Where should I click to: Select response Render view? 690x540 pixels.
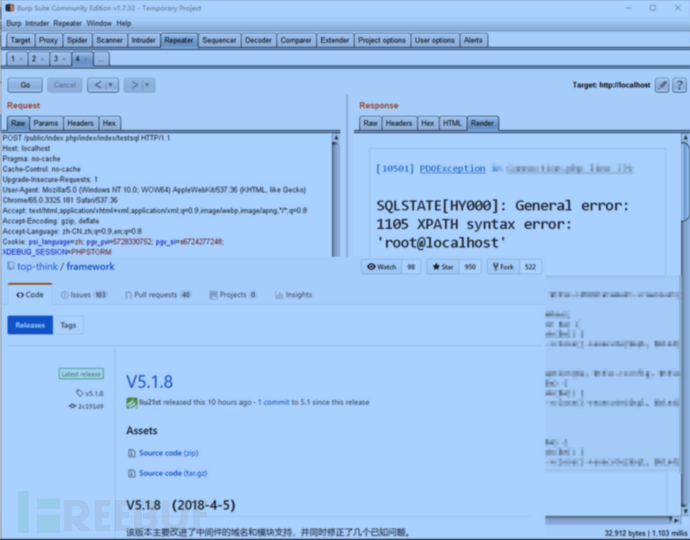click(x=482, y=123)
